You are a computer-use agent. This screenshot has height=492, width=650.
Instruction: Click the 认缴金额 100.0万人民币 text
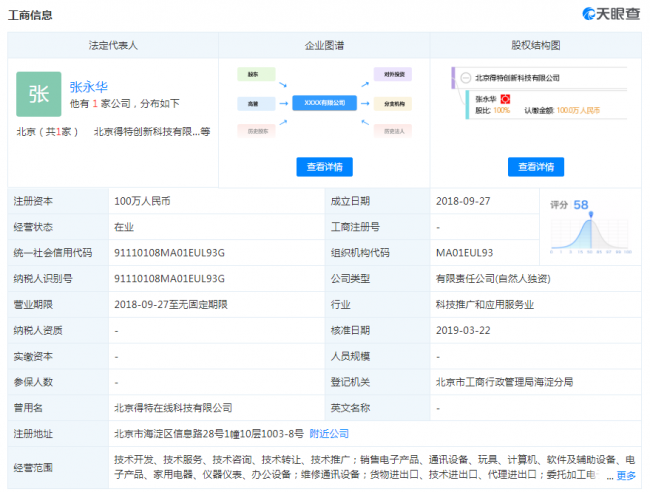click(x=562, y=110)
